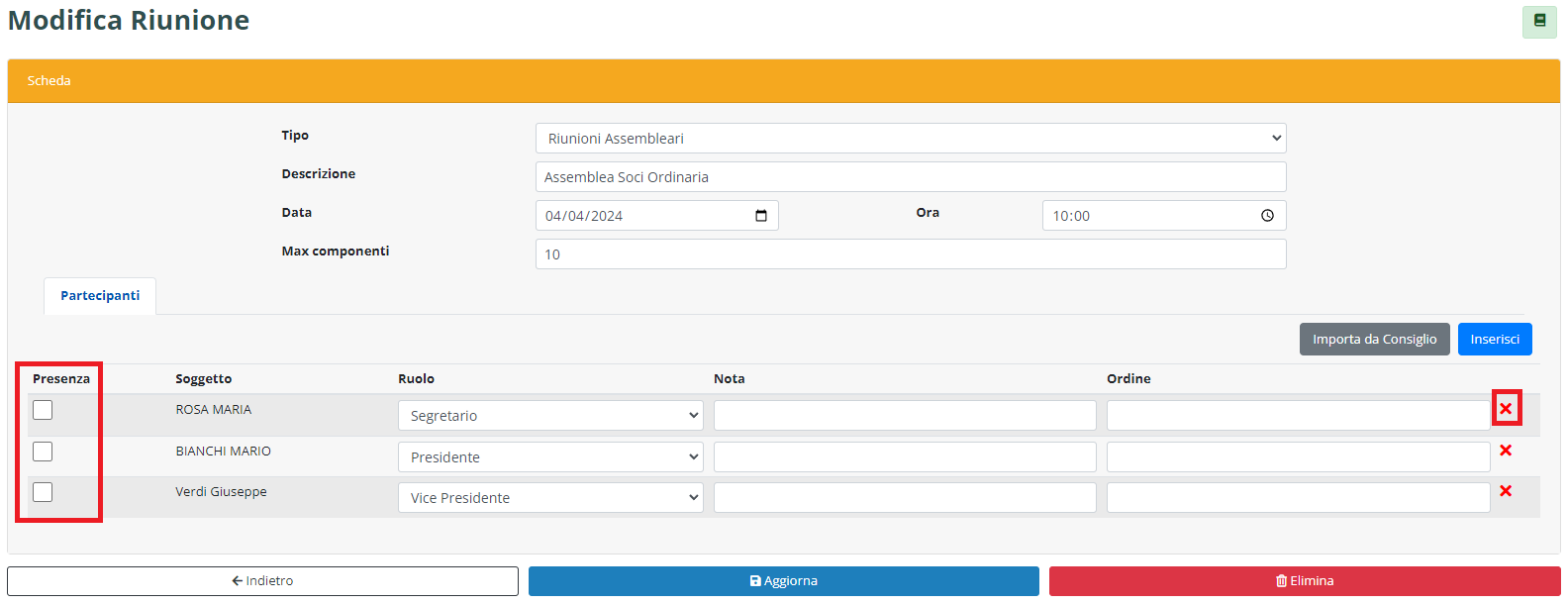Open calendar picker icon in Data field
This screenshot has width=1568, height=605.
(761, 216)
